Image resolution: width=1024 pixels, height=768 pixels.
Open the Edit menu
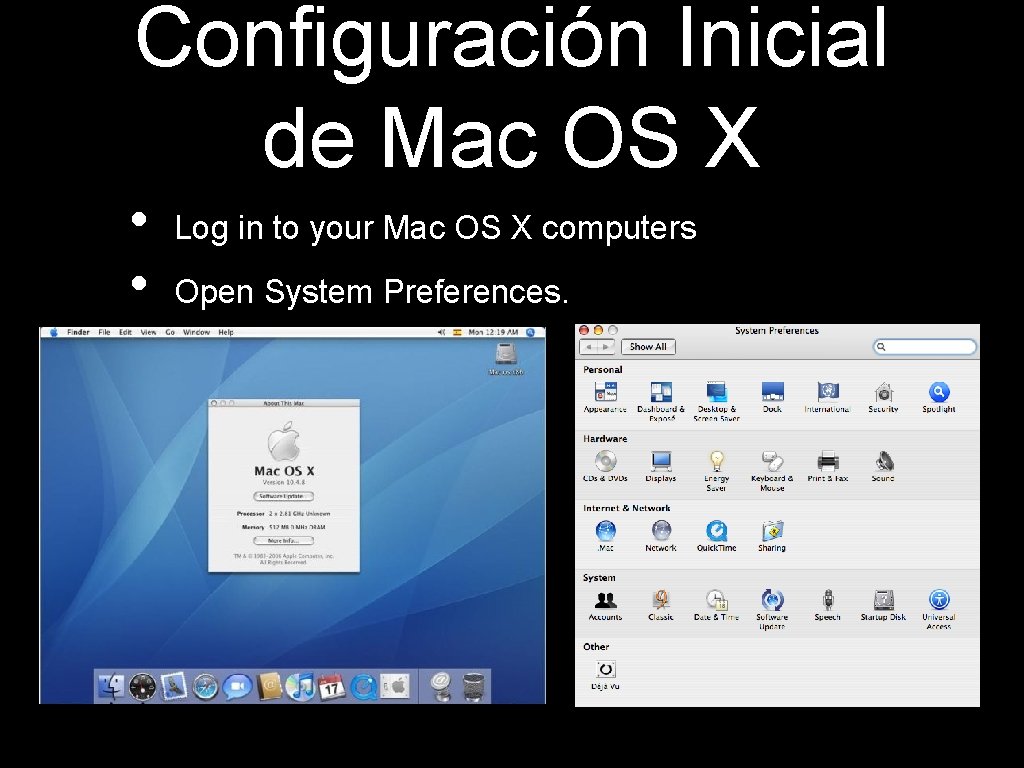point(125,332)
